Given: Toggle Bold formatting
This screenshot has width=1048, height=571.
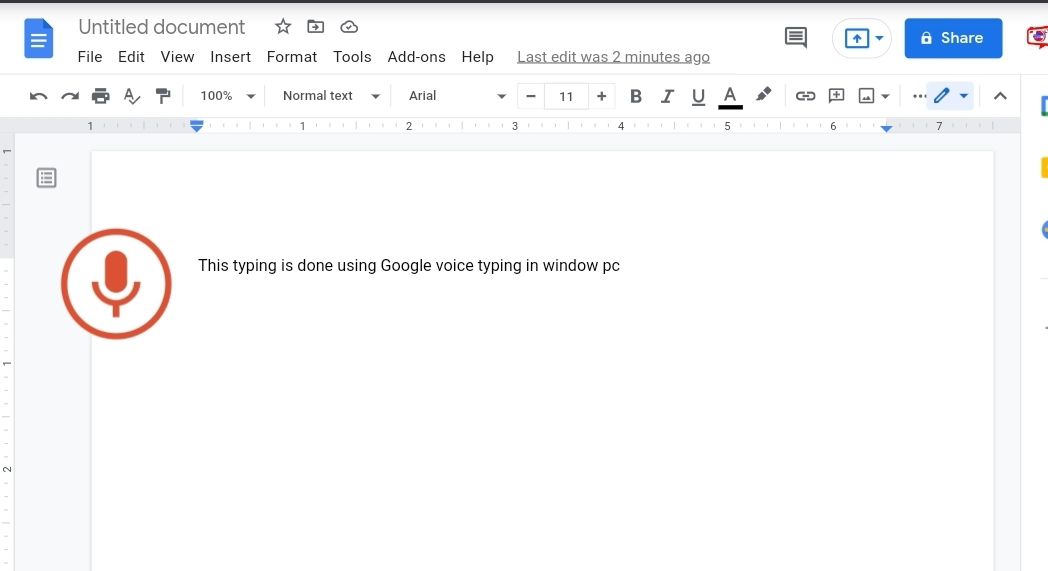Looking at the screenshot, I should (x=636, y=96).
